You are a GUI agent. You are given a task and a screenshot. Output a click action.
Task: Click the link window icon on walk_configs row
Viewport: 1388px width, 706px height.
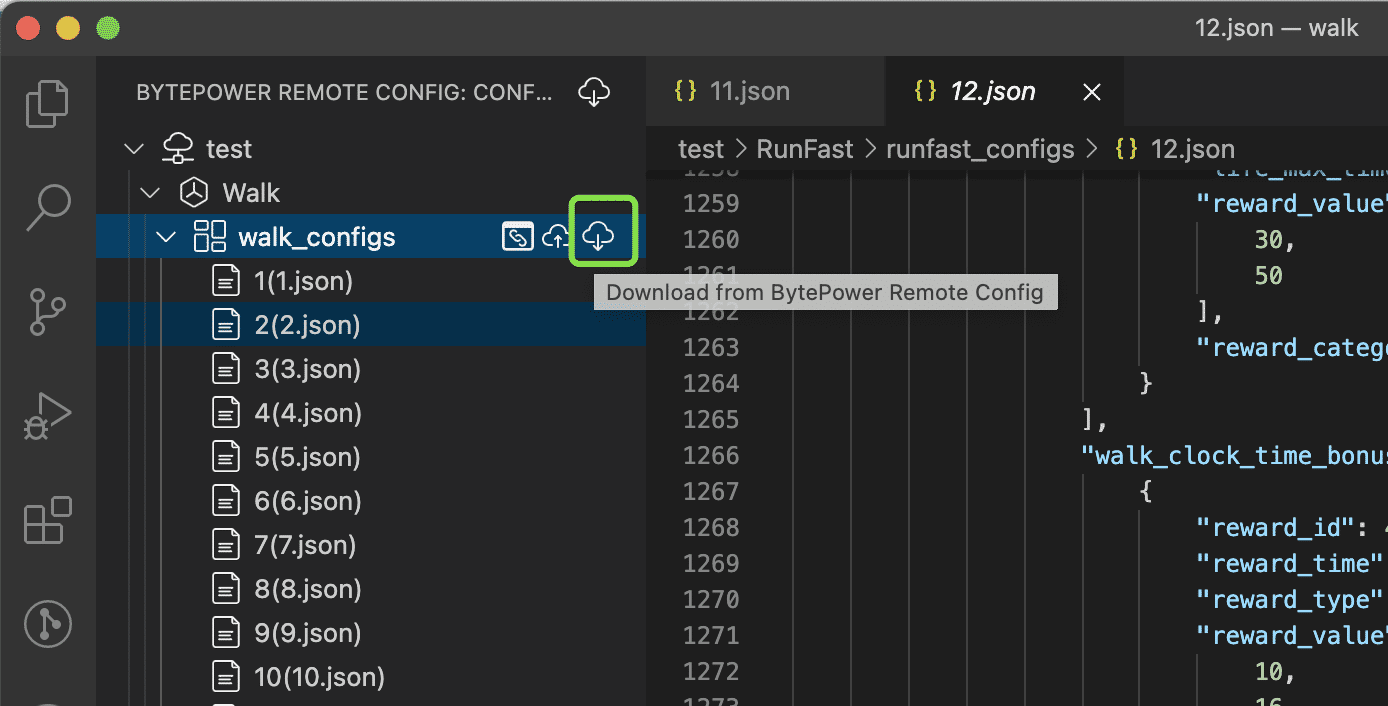click(x=517, y=237)
